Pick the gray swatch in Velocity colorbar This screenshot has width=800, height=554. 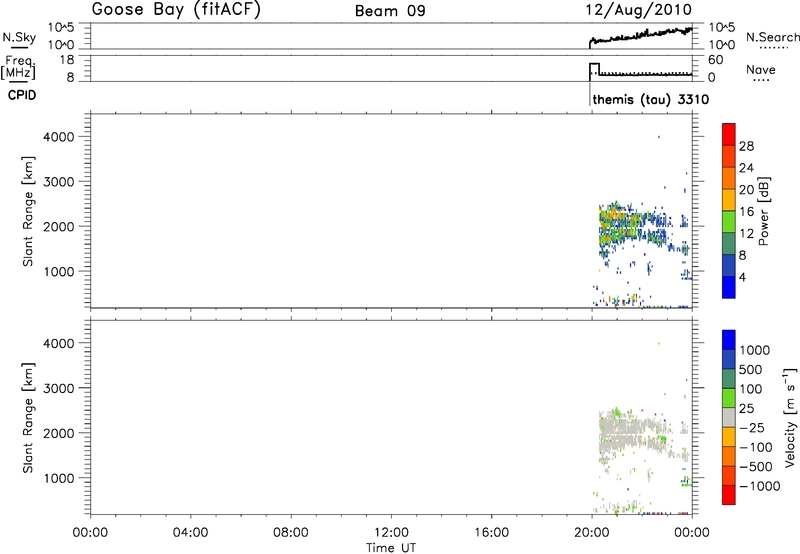point(729,422)
